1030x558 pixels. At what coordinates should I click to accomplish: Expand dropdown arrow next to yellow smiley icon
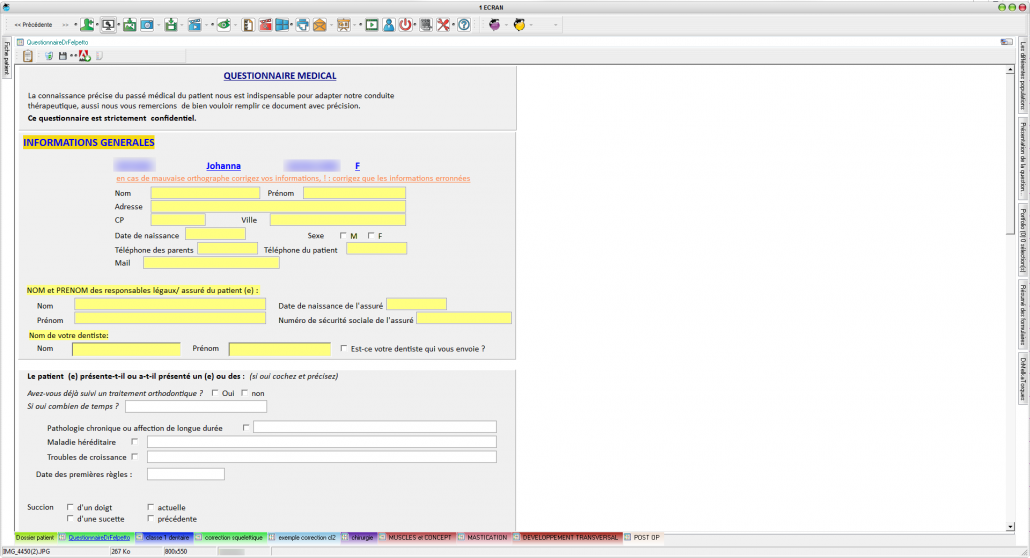[x=533, y=25]
